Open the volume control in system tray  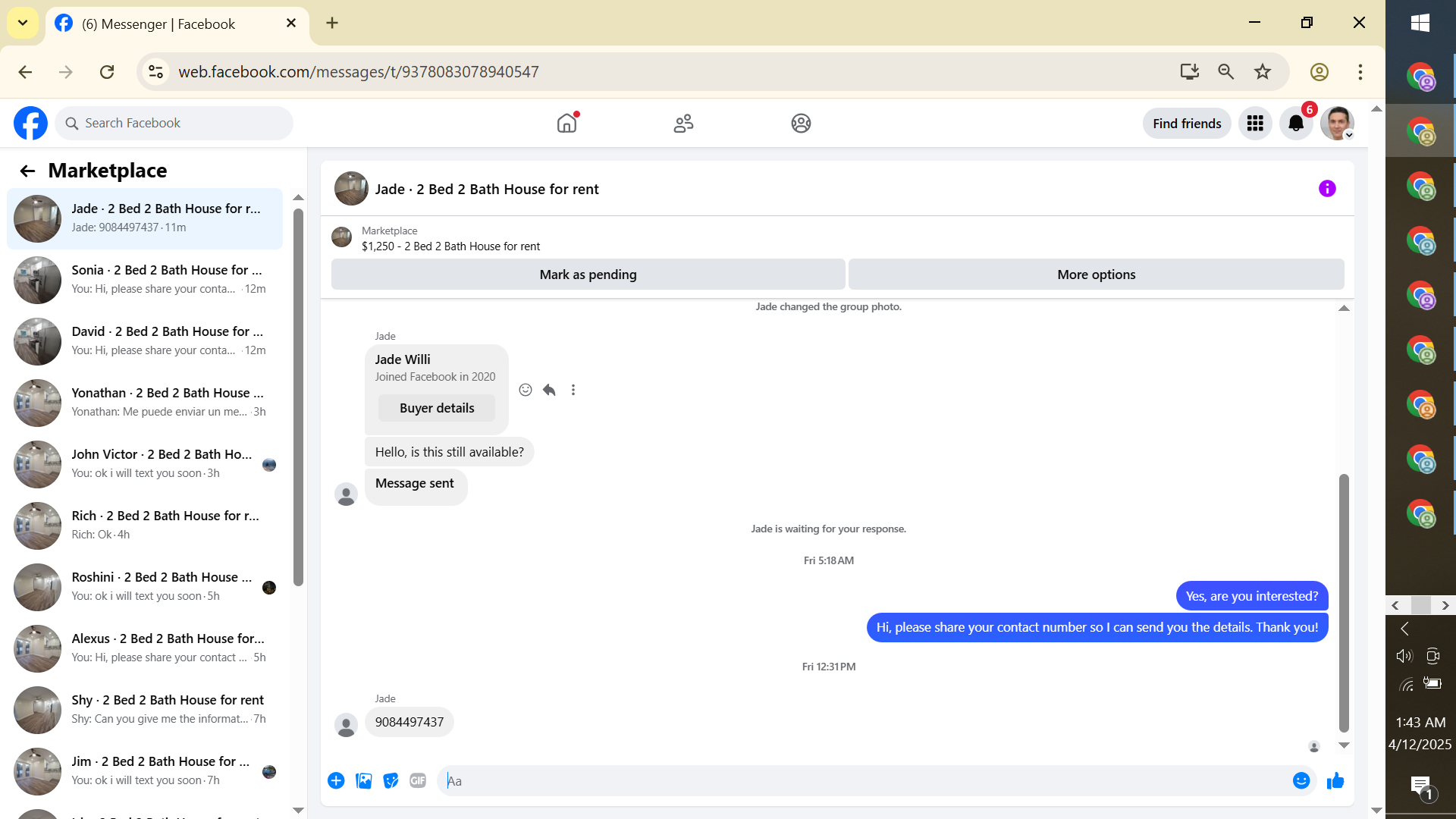tap(1404, 656)
